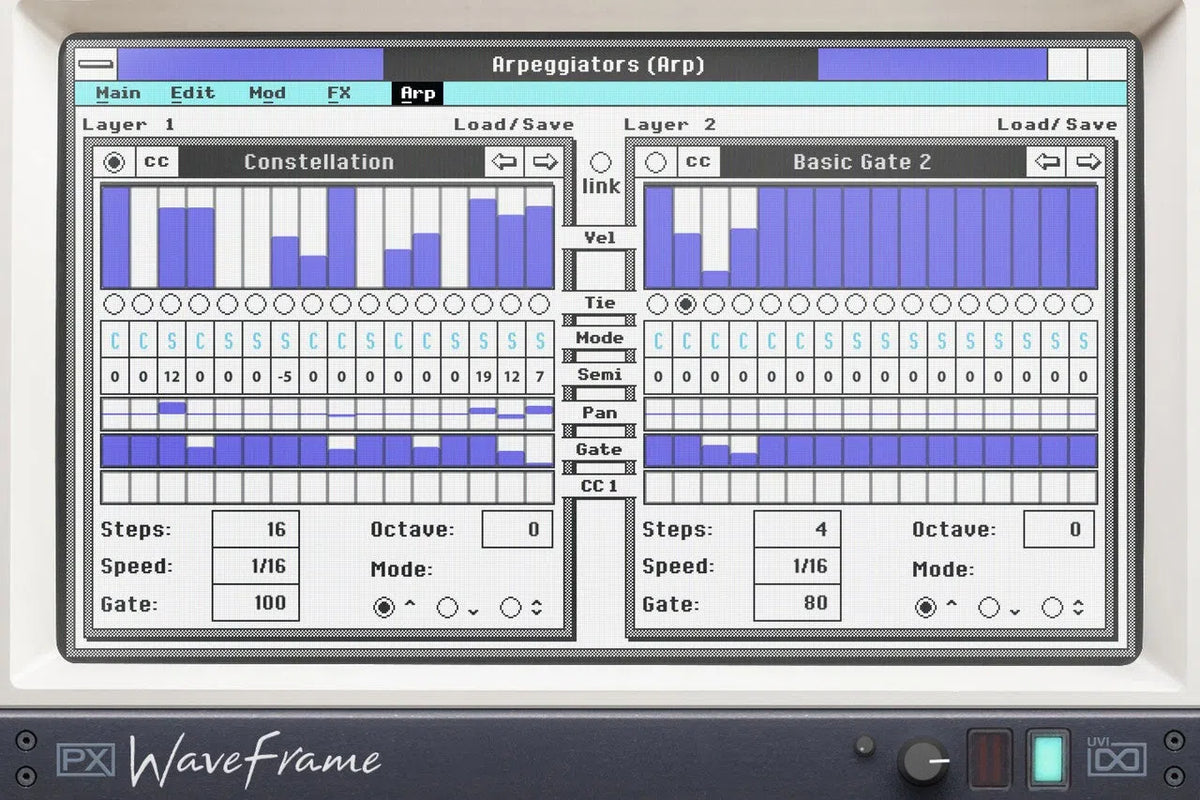Open the FX menu

tap(338, 92)
